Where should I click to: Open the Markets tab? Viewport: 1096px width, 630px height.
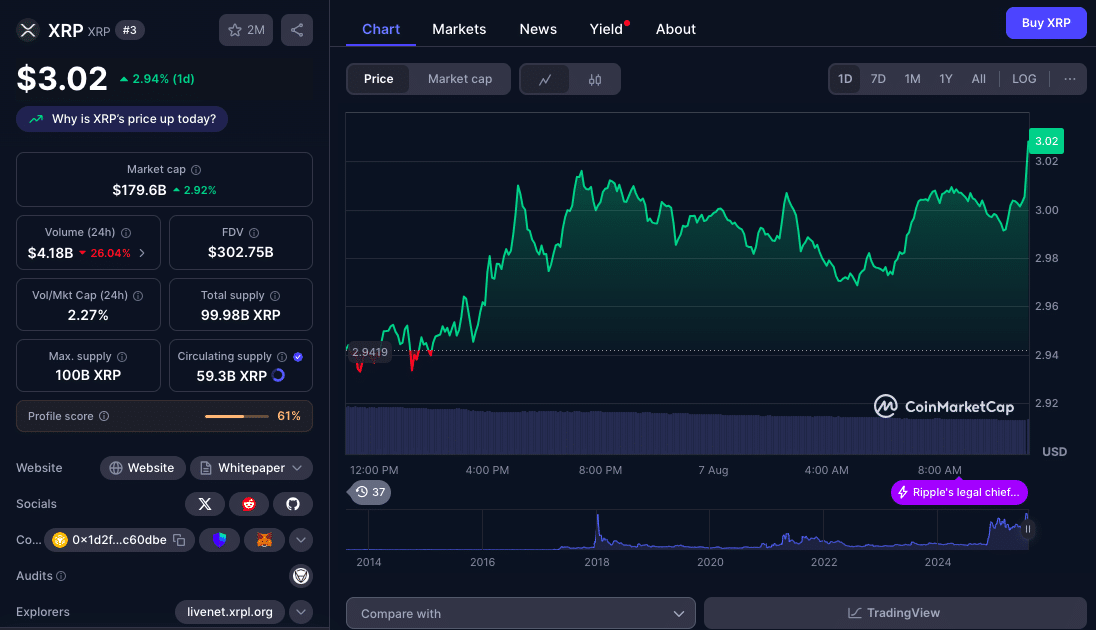459,29
